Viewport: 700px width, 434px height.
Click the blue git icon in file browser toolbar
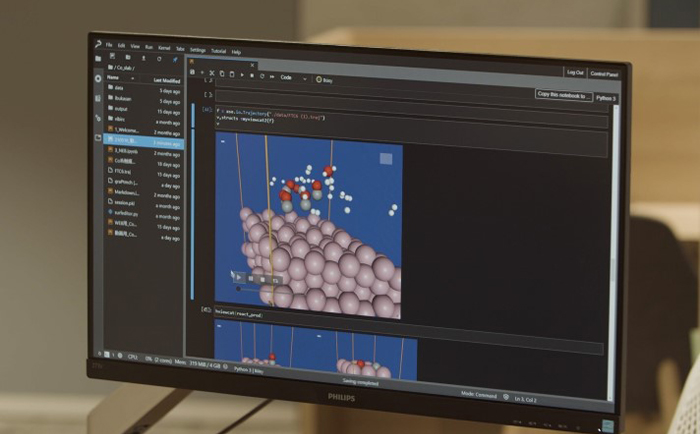pyautogui.click(x=175, y=60)
